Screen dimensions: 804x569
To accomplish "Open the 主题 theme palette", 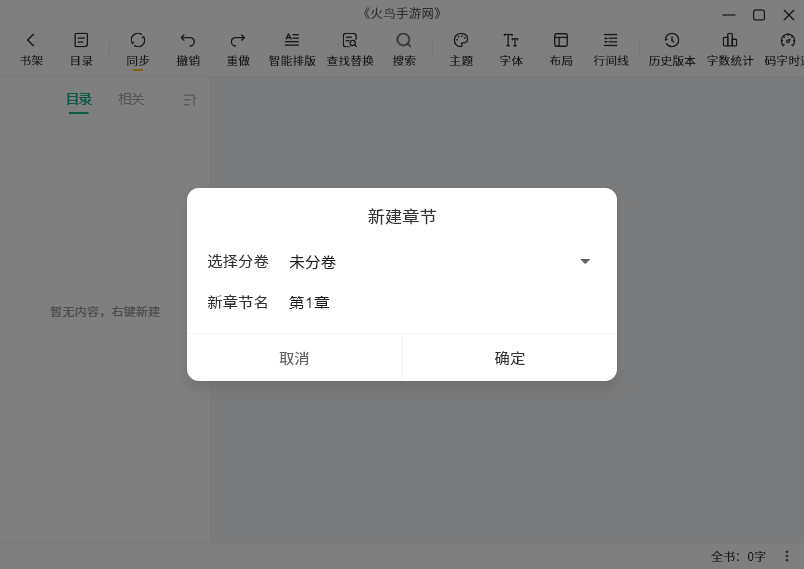I will [x=461, y=50].
